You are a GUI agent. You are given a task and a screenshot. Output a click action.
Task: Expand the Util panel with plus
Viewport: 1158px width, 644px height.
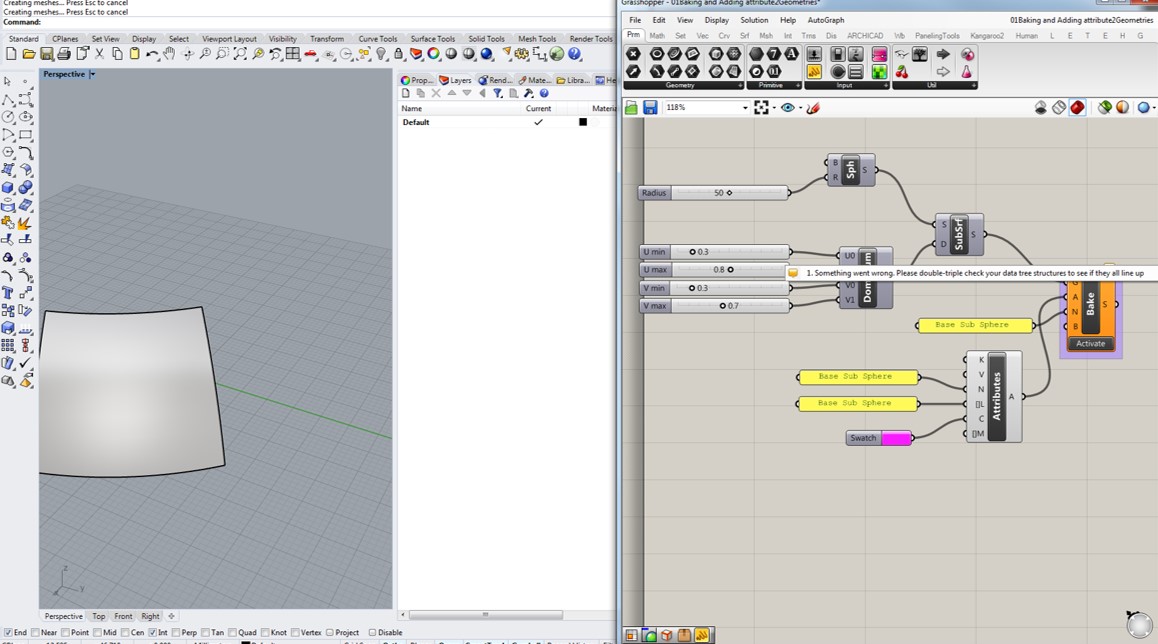974,86
